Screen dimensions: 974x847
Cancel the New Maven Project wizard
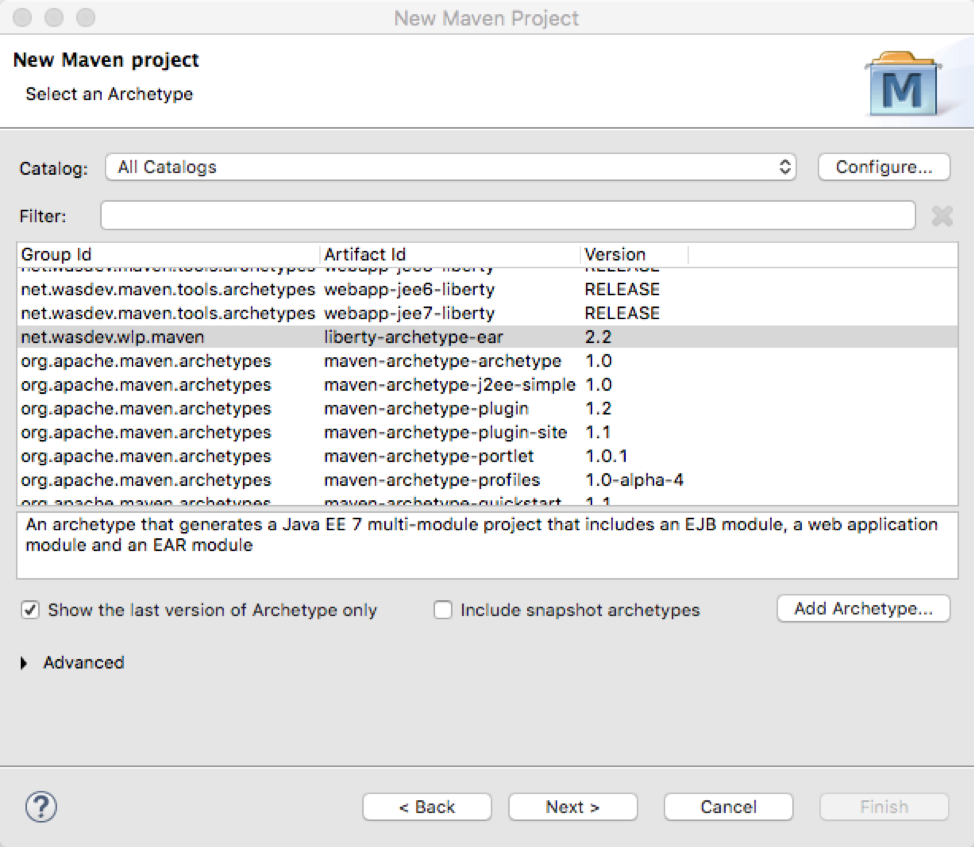(728, 807)
